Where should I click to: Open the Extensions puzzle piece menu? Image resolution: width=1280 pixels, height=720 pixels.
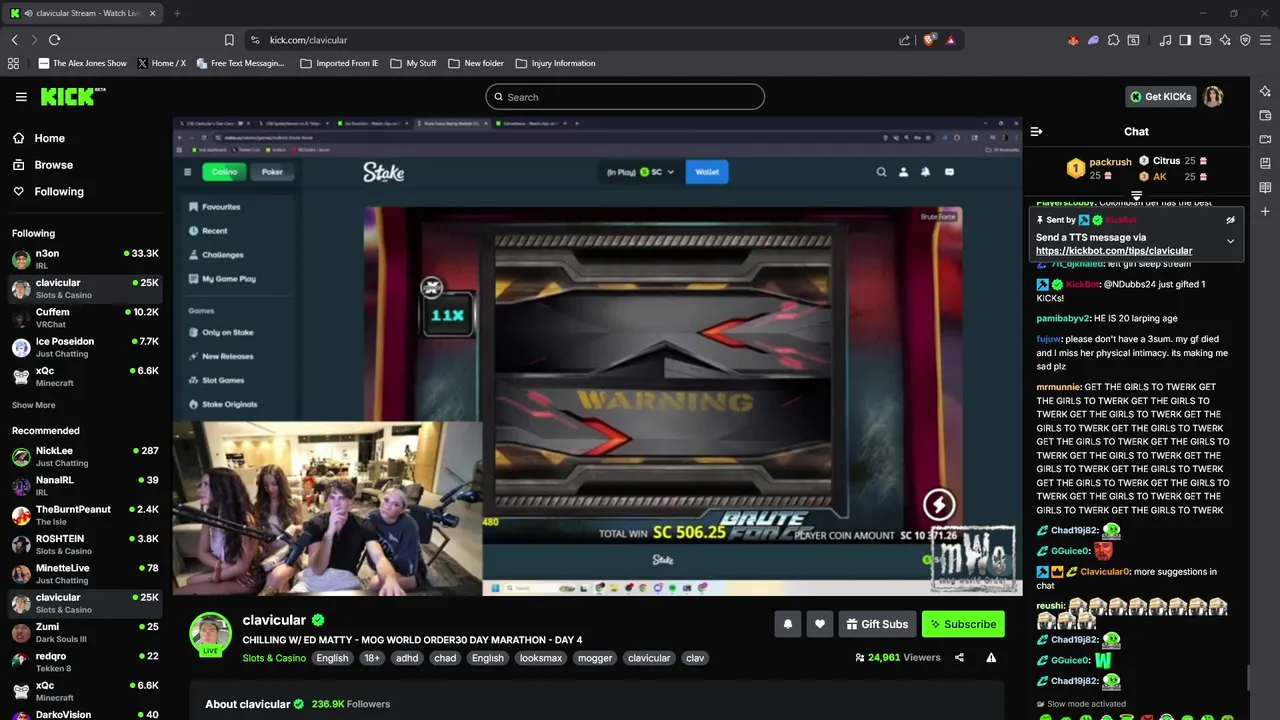click(x=1113, y=40)
